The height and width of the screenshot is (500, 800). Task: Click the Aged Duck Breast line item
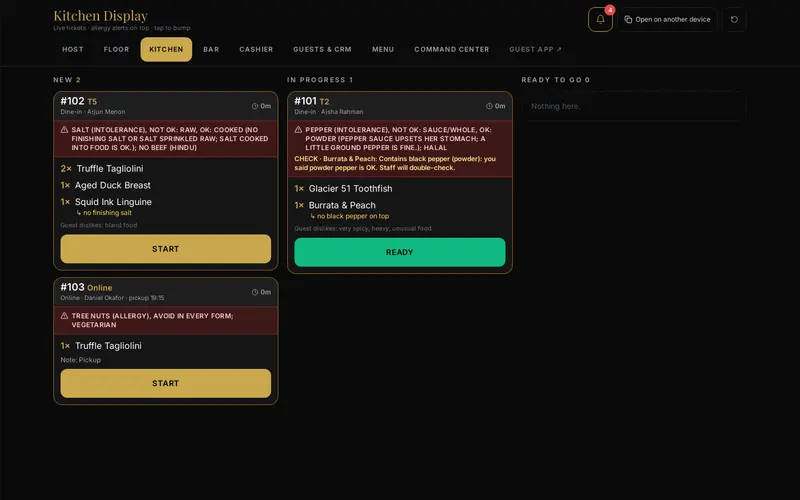point(106,185)
